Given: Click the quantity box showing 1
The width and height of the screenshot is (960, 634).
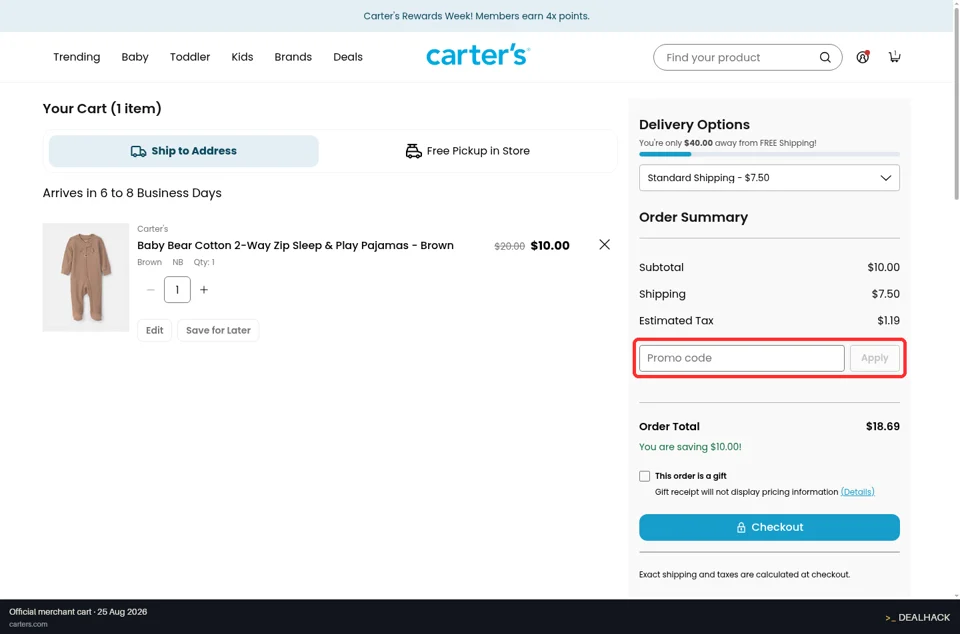Looking at the screenshot, I should [x=177, y=290].
